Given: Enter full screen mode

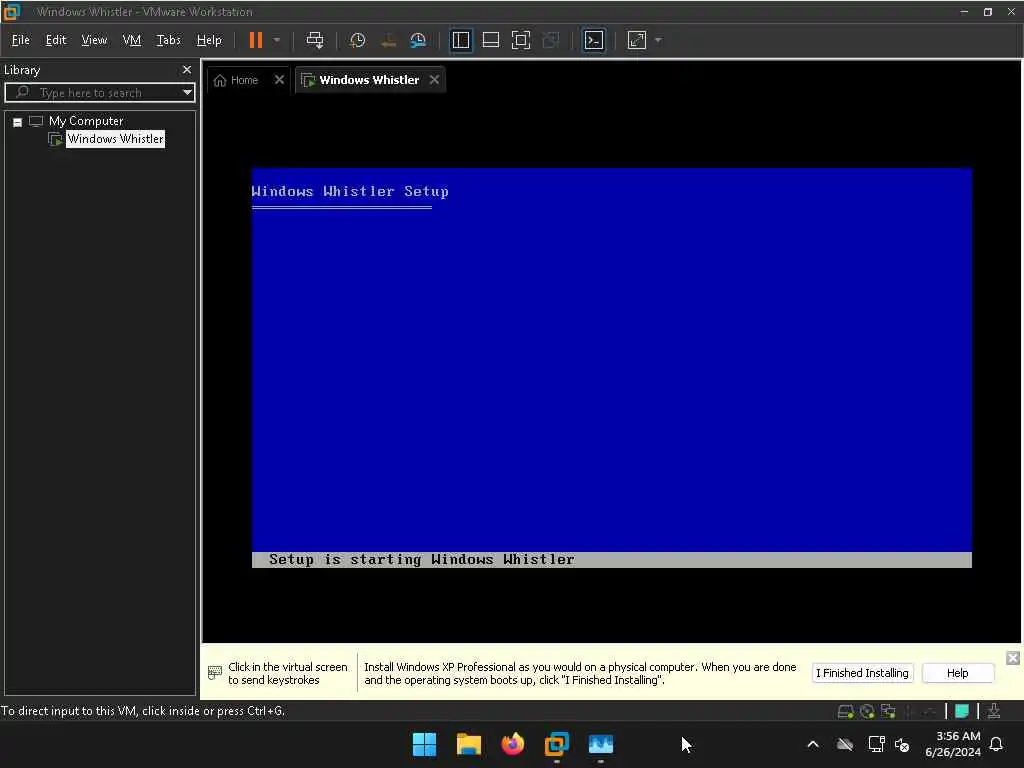Looking at the screenshot, I should pyautogui.click(x=520, y=40).
